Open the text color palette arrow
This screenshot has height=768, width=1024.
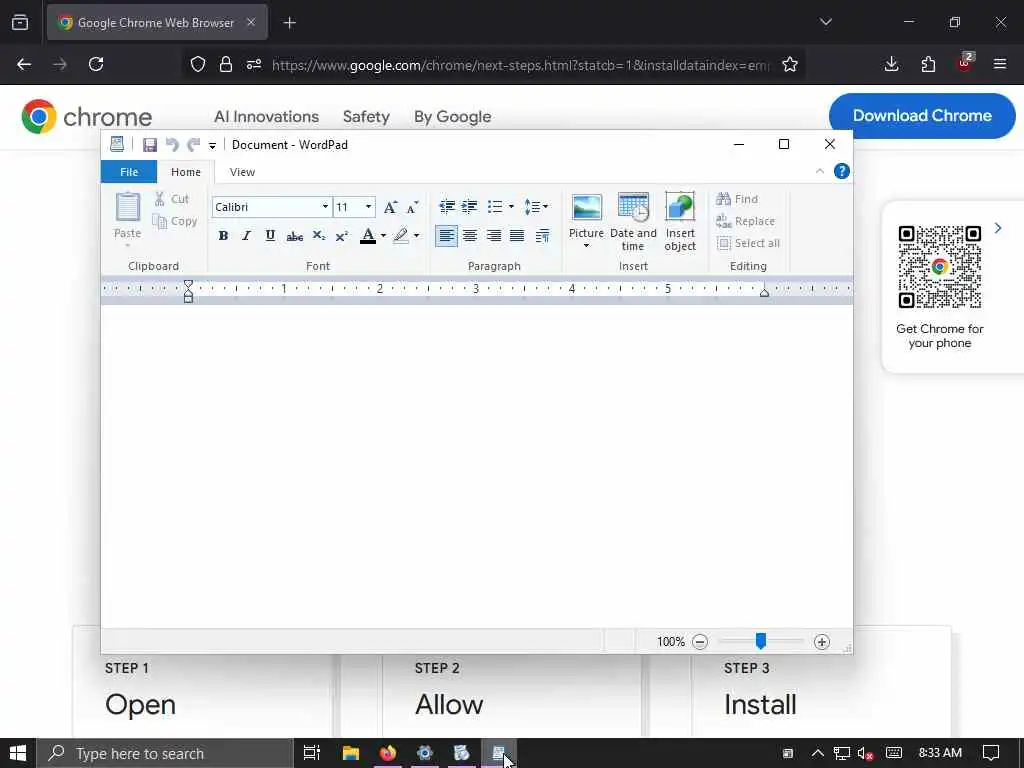[383, 236]
